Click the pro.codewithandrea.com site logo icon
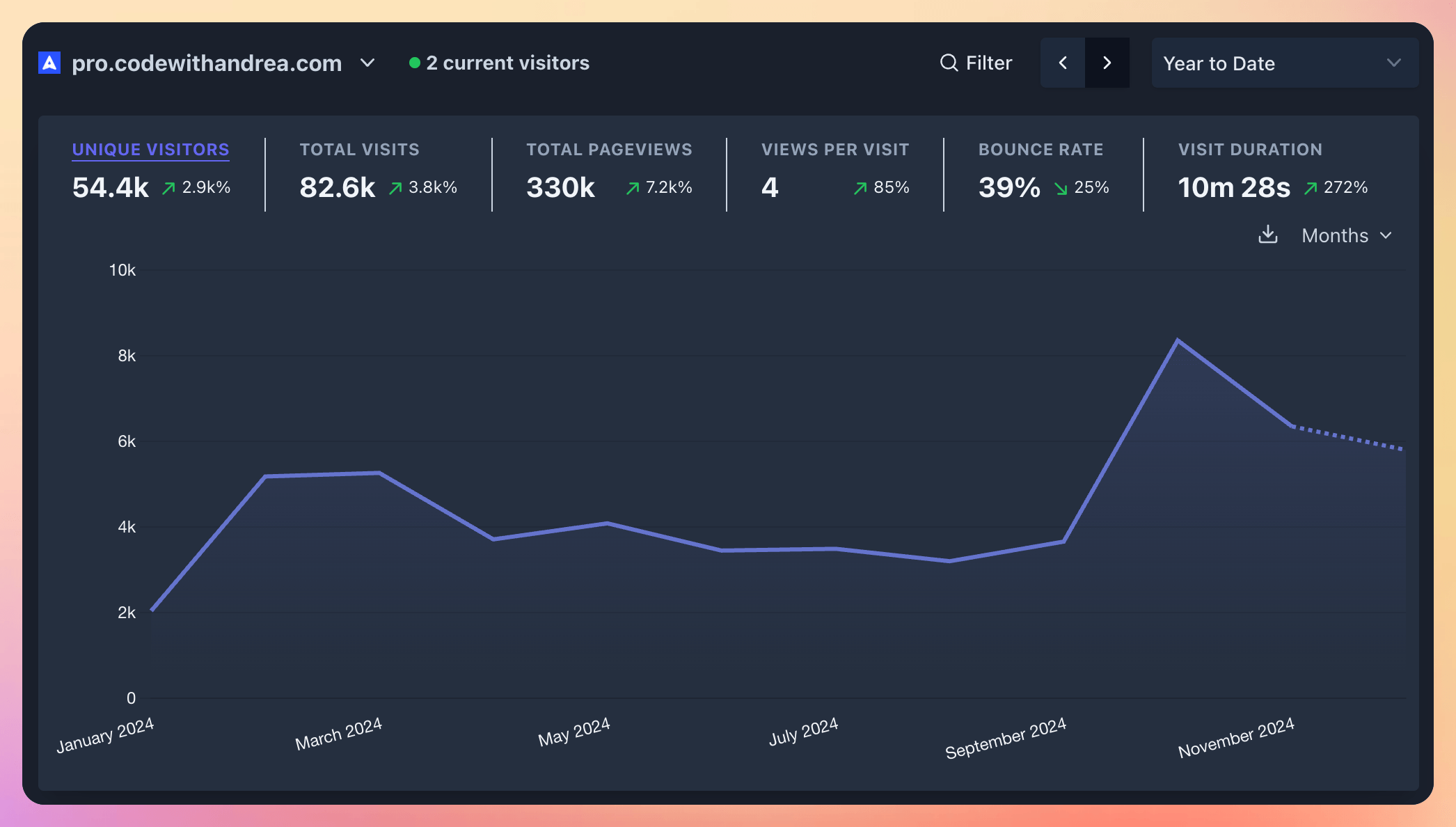This screenshot has width=1456, height=827. coord(48,63)
